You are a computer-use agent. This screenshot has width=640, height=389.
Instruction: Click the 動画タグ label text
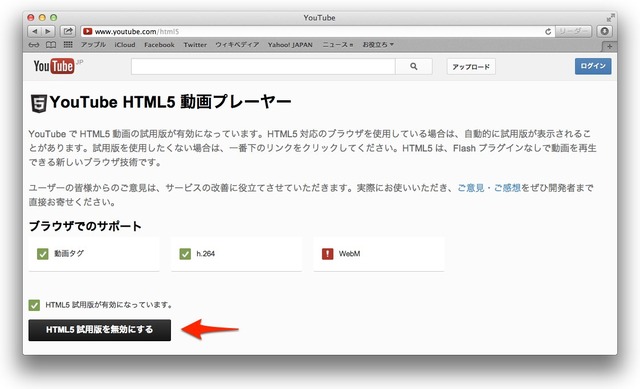69,254
